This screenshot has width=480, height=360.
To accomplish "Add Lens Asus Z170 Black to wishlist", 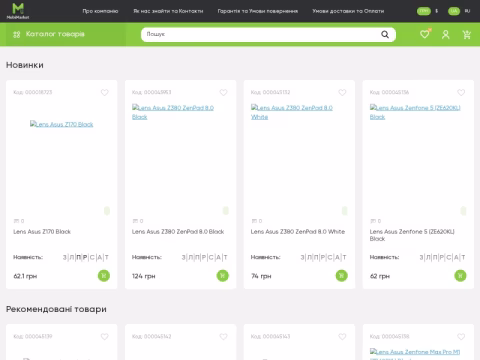I will coord(105,92).
